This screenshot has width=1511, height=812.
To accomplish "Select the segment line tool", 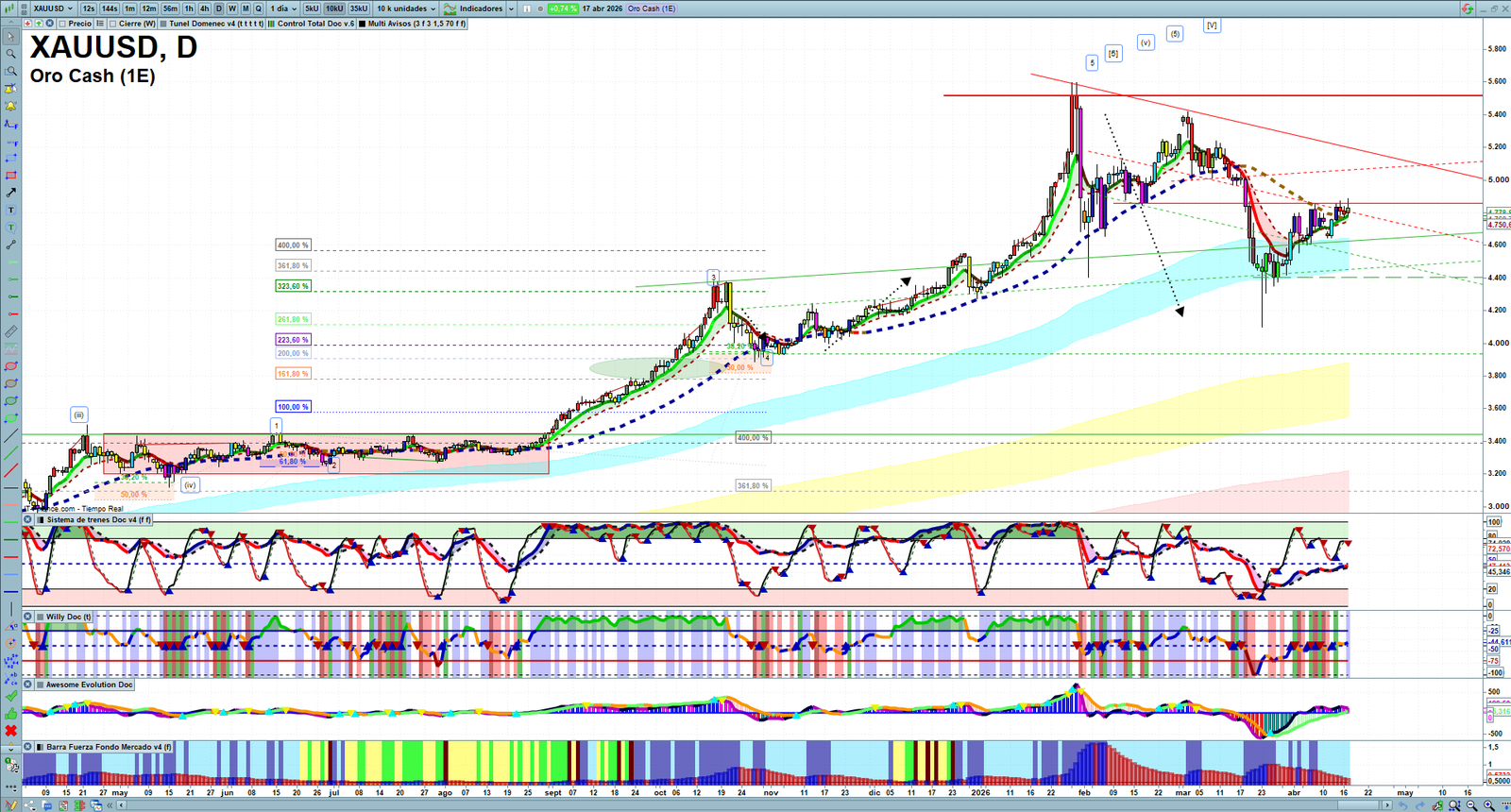I will point(11,245).
